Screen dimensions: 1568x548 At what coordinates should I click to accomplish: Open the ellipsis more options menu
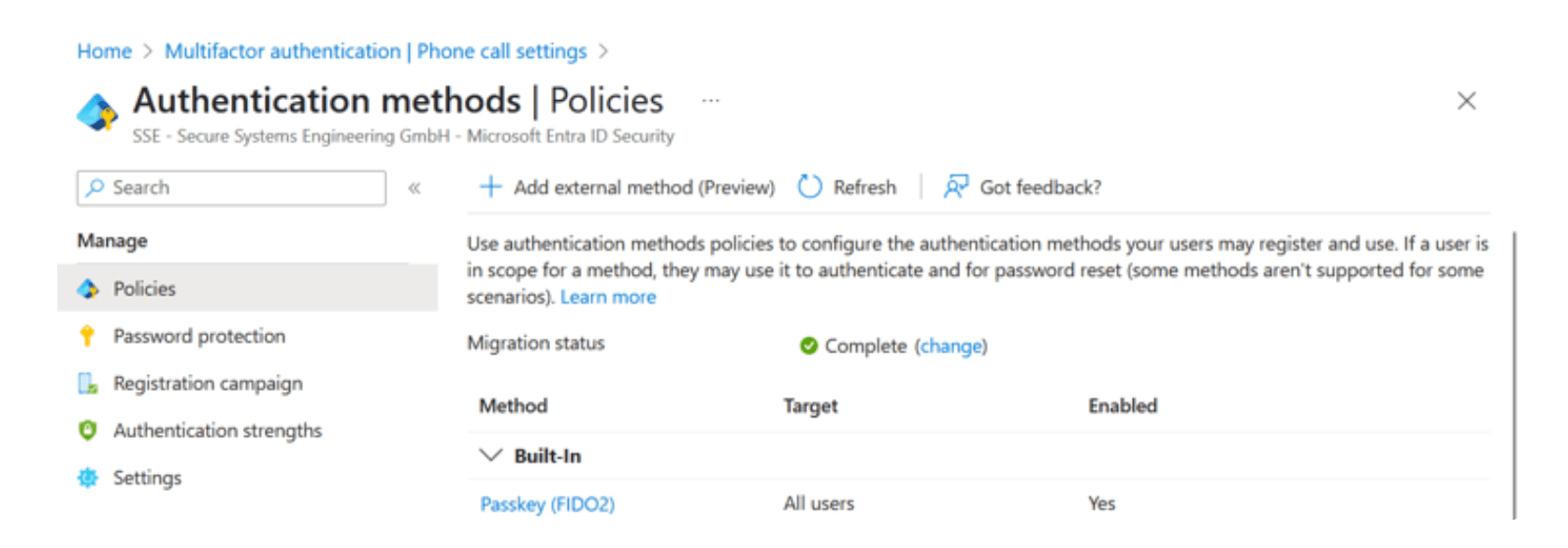pos(711,100)
